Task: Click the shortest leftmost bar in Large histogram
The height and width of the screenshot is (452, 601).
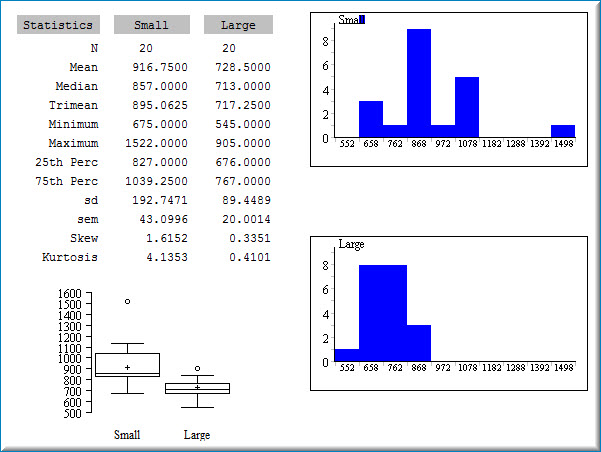Action: pos(347,355)
